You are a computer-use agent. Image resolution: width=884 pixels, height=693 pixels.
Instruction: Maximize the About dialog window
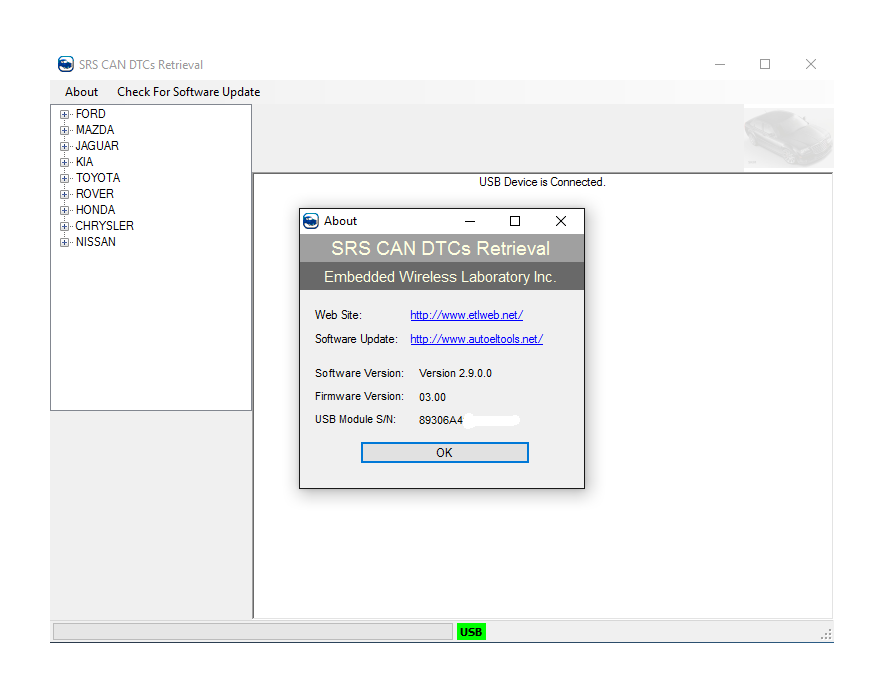515,221
